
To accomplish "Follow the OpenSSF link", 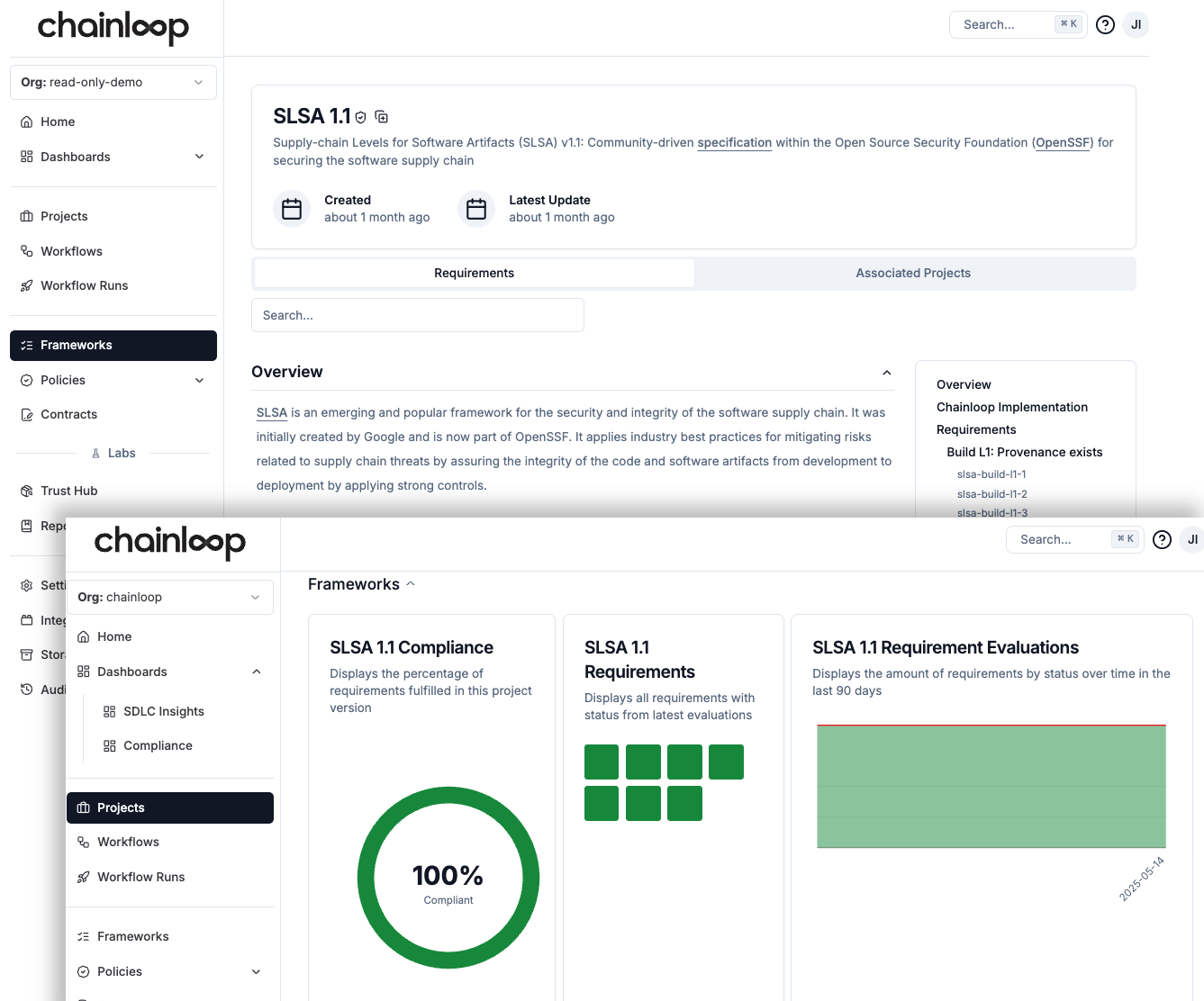I will (1064, 142).
